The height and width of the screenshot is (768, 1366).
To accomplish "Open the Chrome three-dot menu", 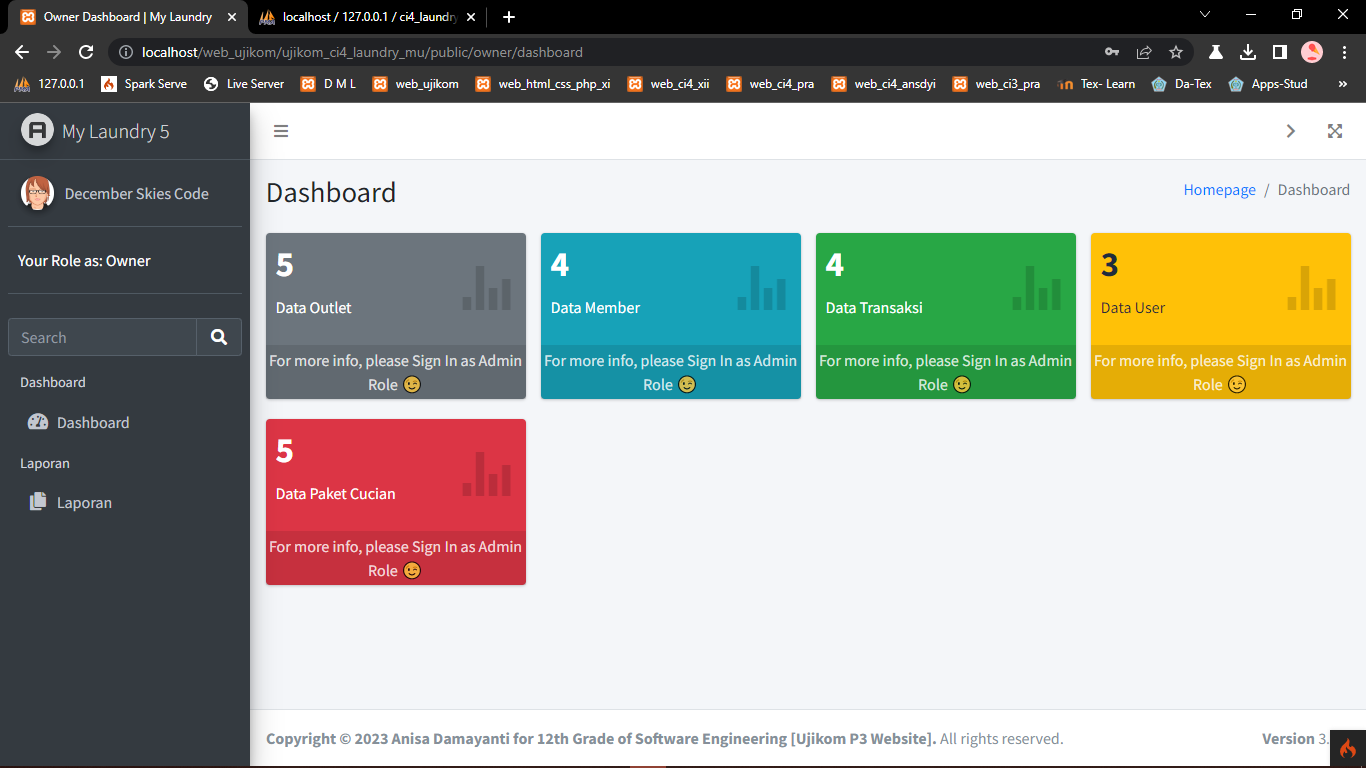I will pyautogui.click(x=1343, y=51).
